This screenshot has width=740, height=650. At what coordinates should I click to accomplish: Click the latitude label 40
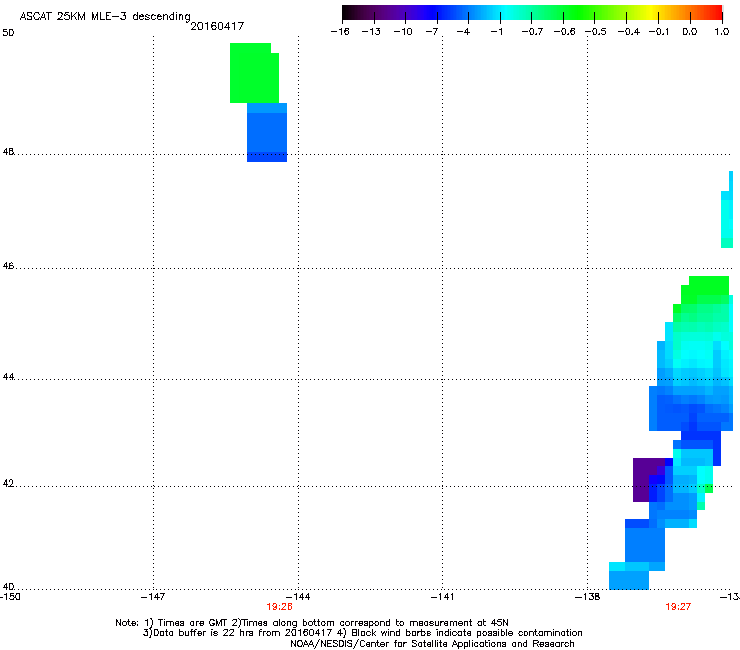pyautogui.click(x=8, y=586)
